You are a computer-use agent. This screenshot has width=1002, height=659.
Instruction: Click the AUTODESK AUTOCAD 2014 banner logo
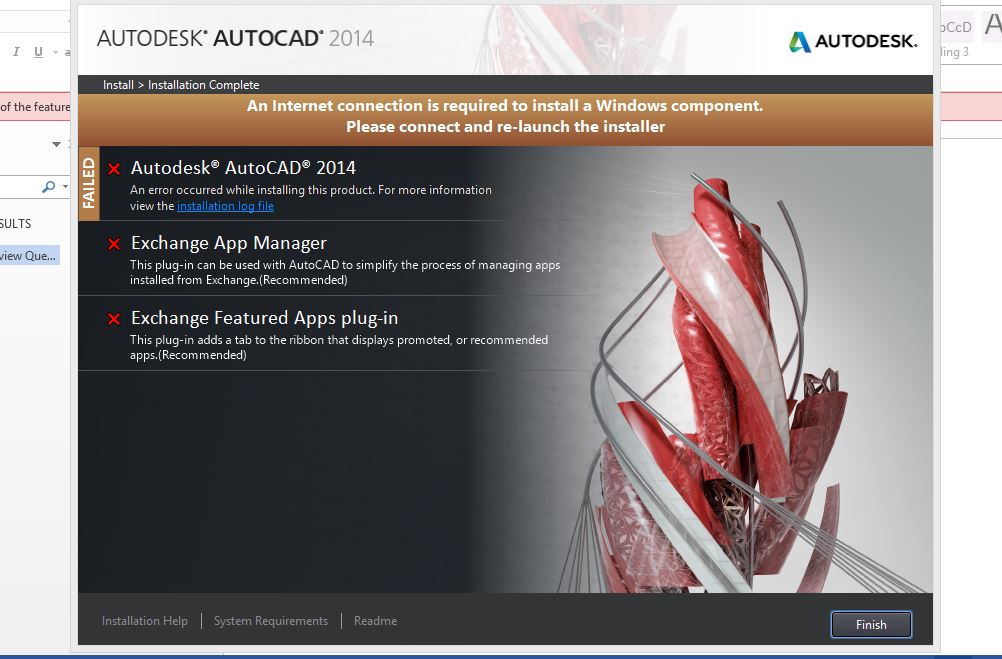tap(236, 39)
